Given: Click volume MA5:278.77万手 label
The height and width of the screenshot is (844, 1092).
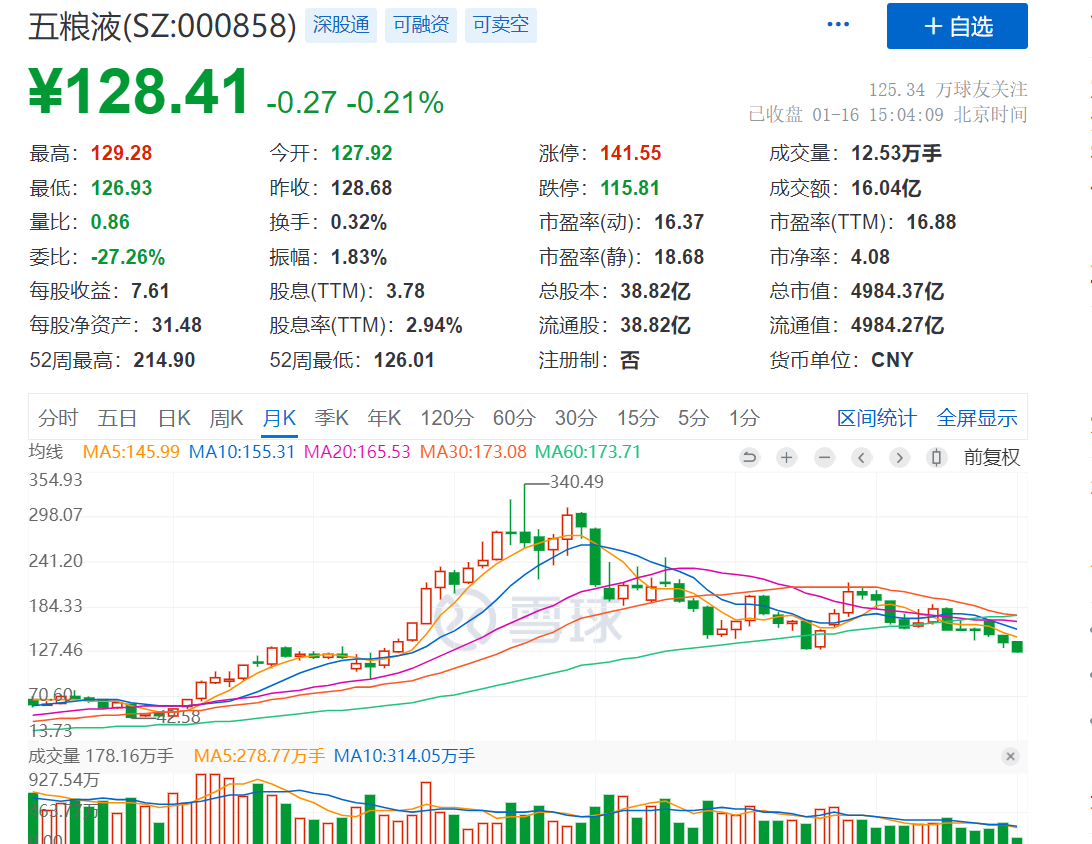Looking at the screenshot, I should [259, 756].
